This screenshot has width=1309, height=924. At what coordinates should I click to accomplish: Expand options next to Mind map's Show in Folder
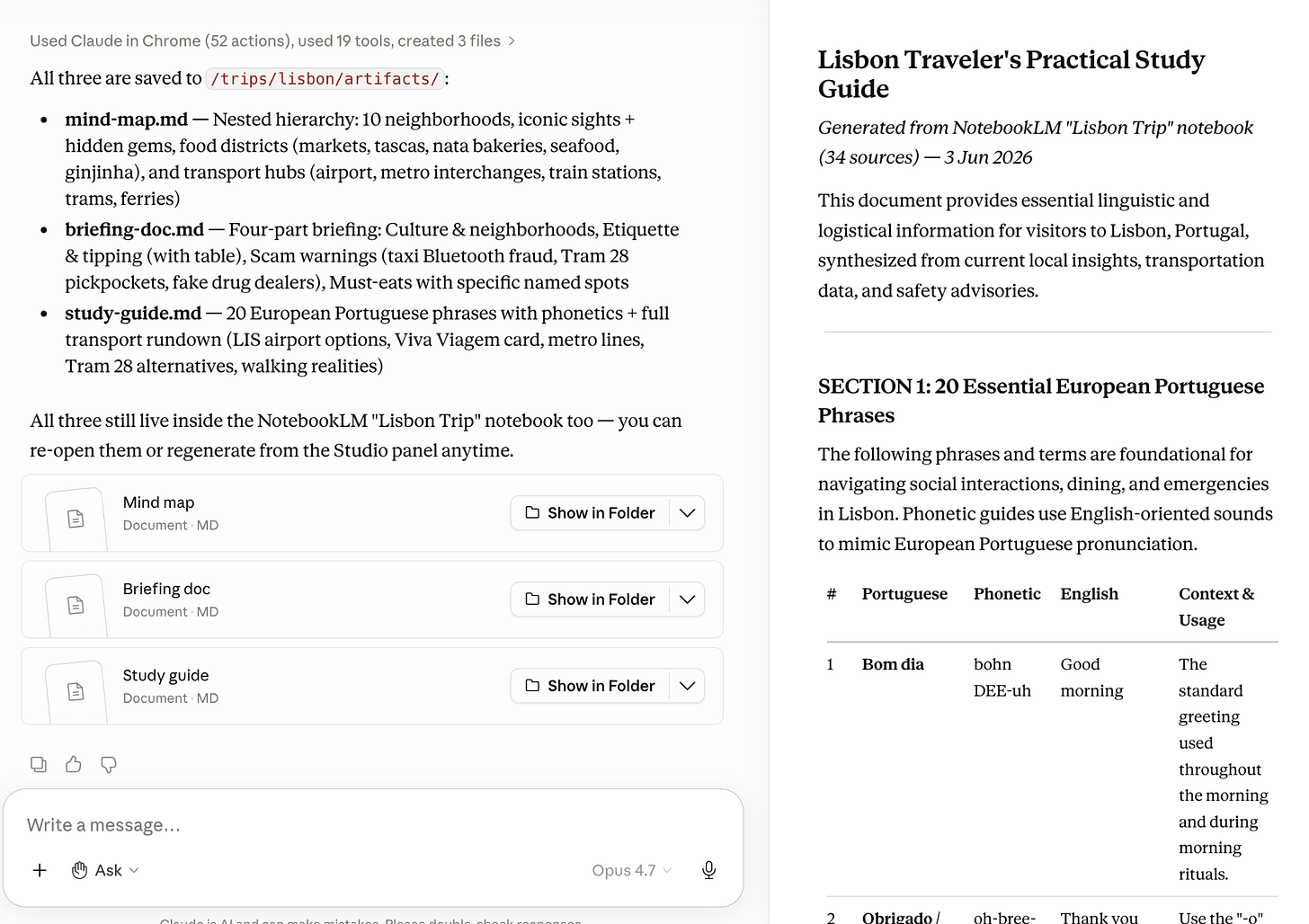coord(688,512)
